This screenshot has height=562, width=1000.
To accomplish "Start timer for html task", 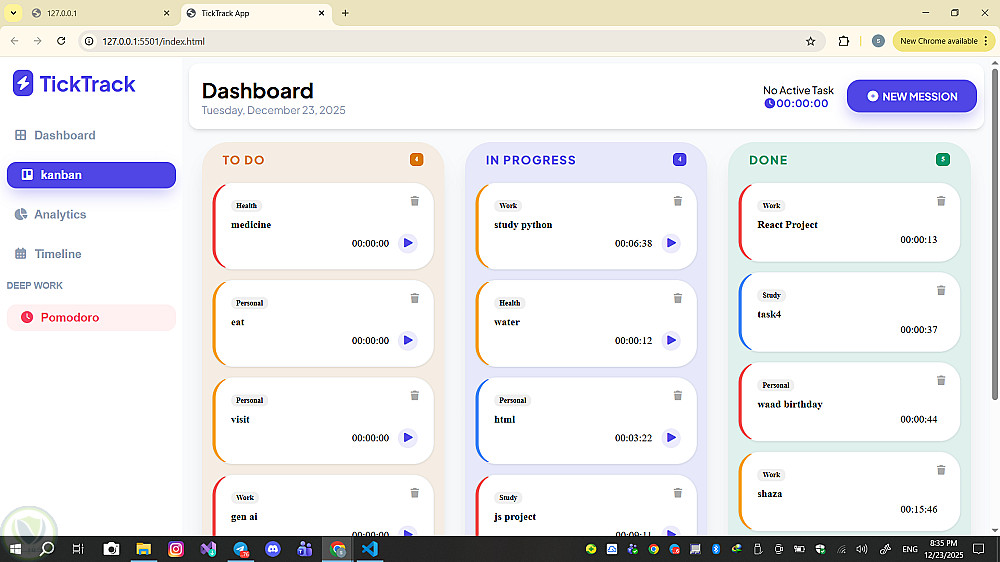I will tap(671, 438).
